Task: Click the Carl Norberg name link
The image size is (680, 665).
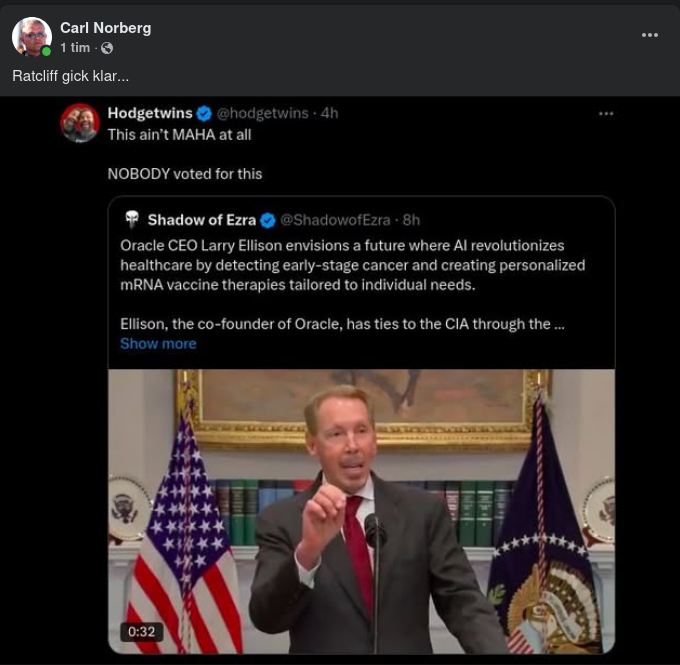Action: pyautogui.click(x=105, y=27)
